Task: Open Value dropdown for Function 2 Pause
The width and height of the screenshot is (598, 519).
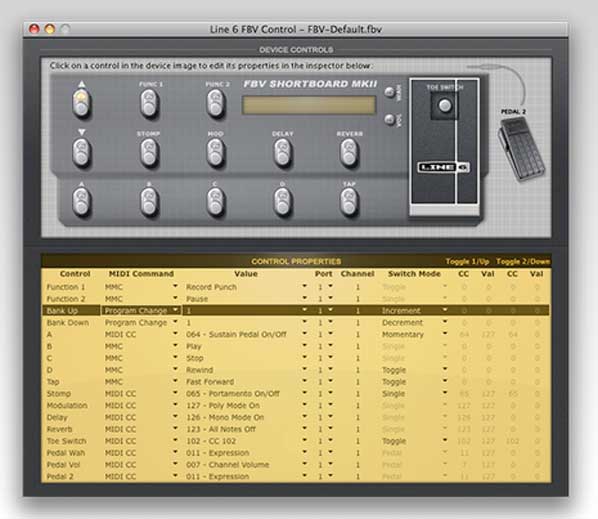Action: [x=304, y=298]
